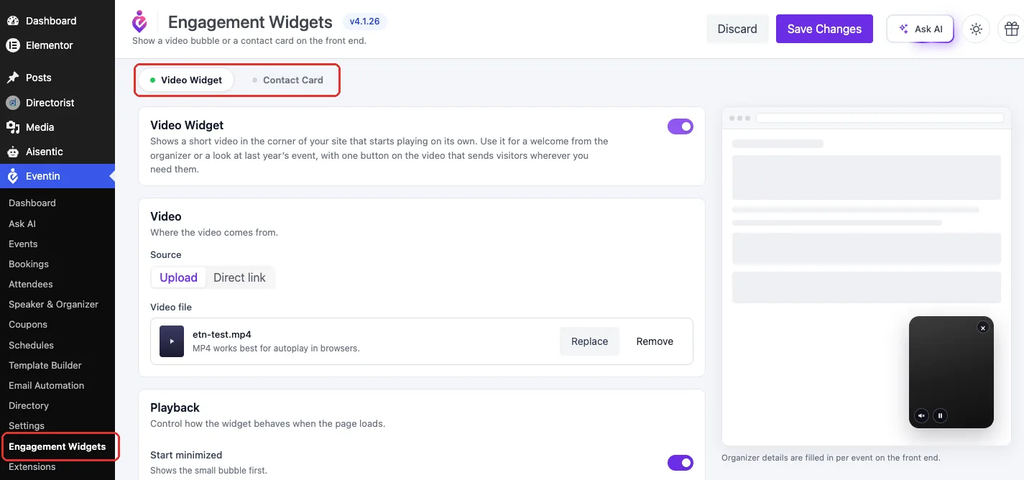Click the Save Changes button

pyautogui.click(x=824, y=29)
